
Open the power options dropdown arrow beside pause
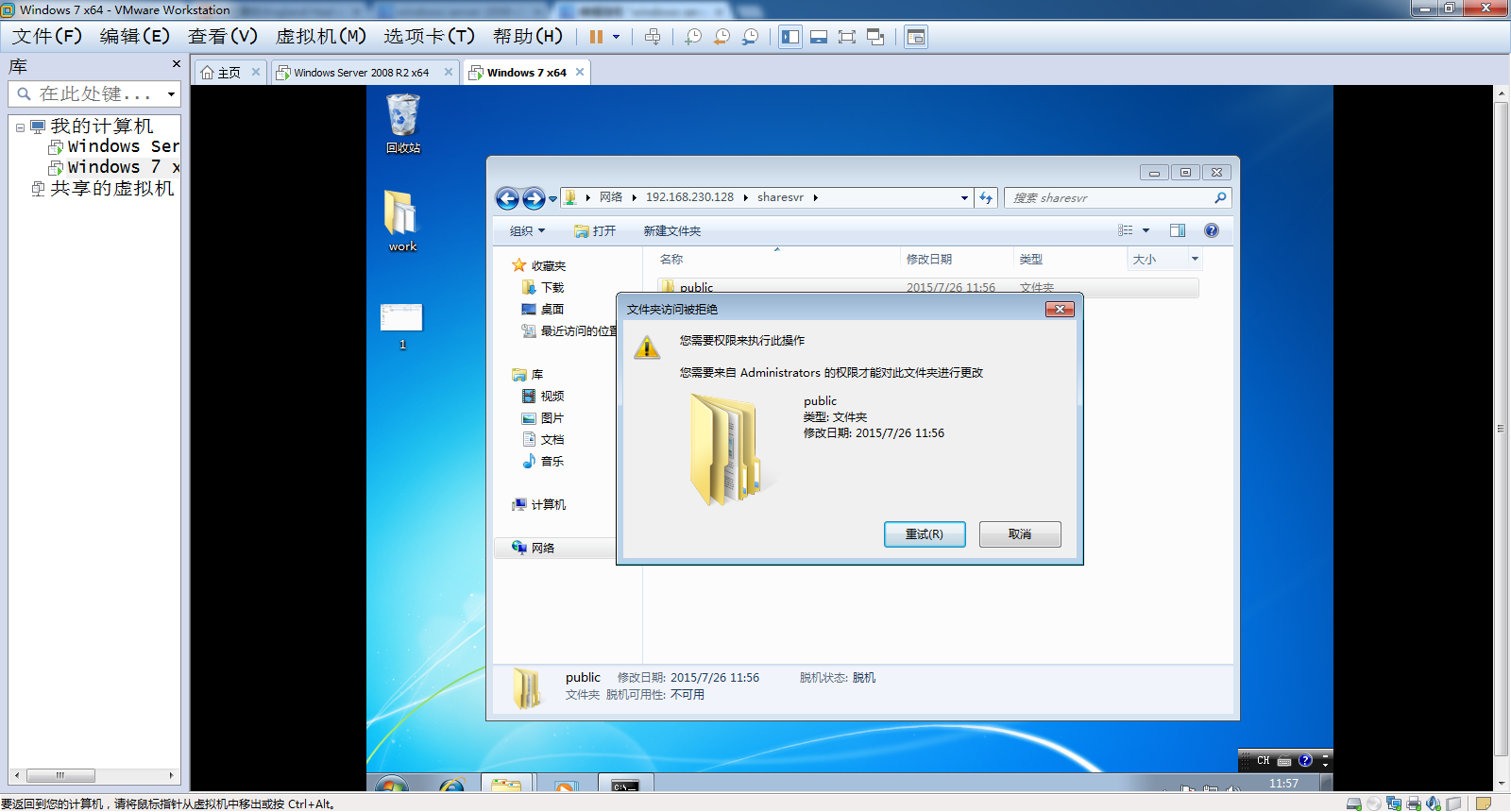click(617, 37)
